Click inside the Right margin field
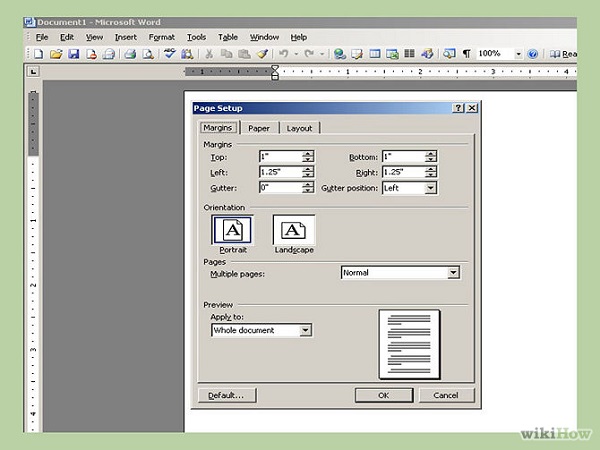This screenshot has height=450, width=600. (x=404, y=172)
